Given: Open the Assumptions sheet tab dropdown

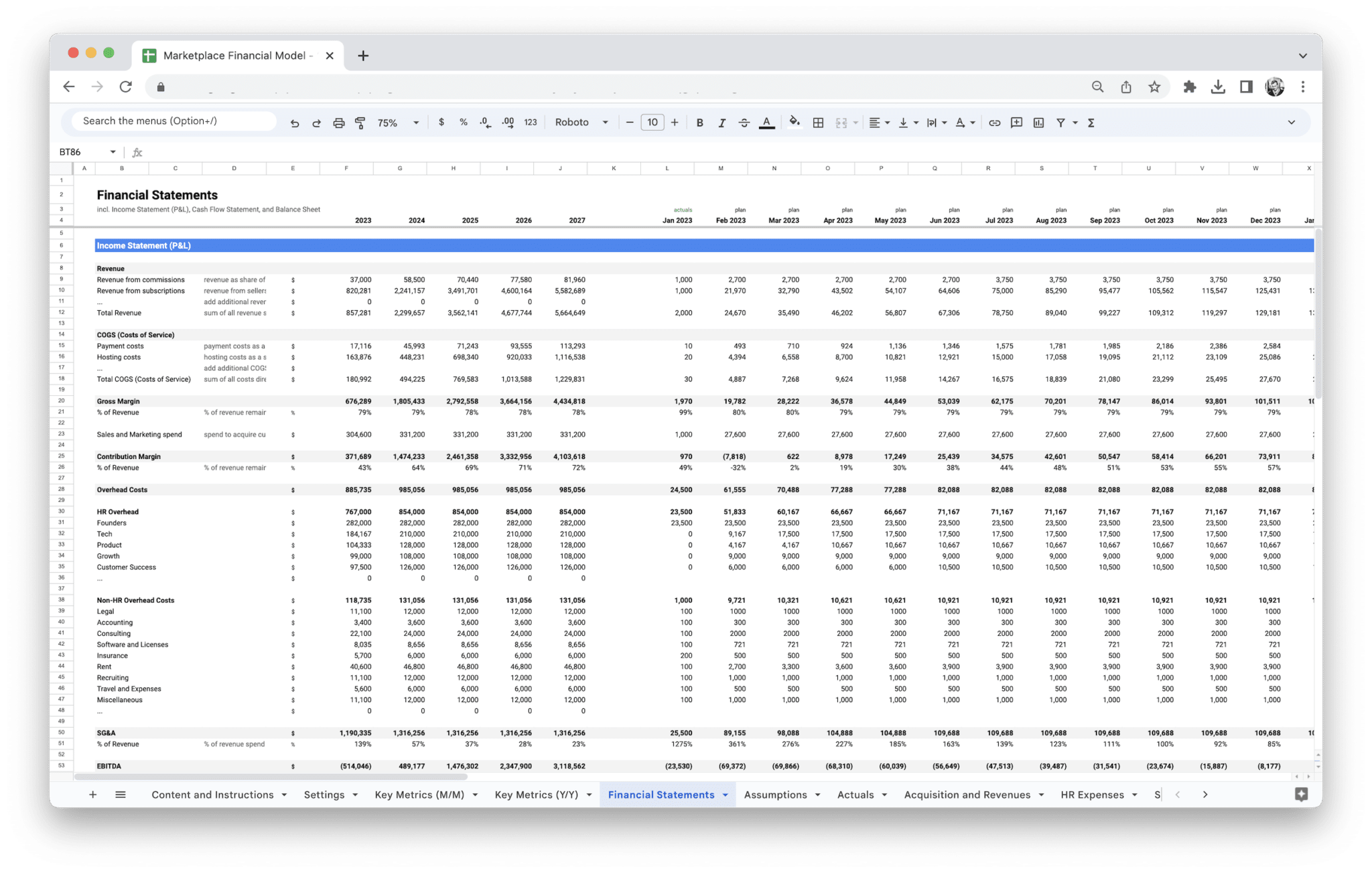Looking at the screenshot, I should [x=817, y=795].
